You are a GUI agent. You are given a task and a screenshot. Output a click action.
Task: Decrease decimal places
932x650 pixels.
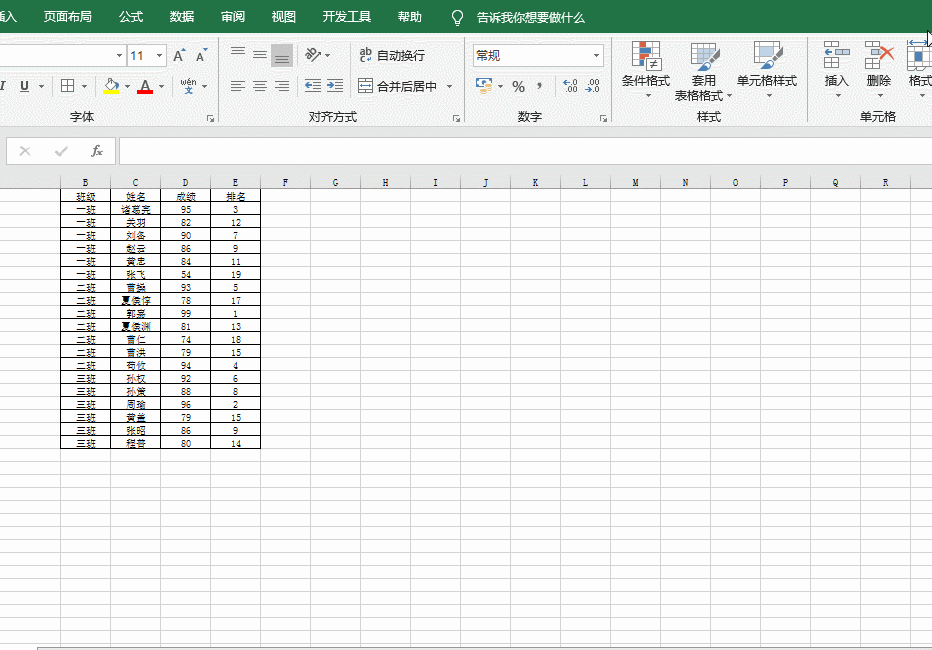coord(593,86)
